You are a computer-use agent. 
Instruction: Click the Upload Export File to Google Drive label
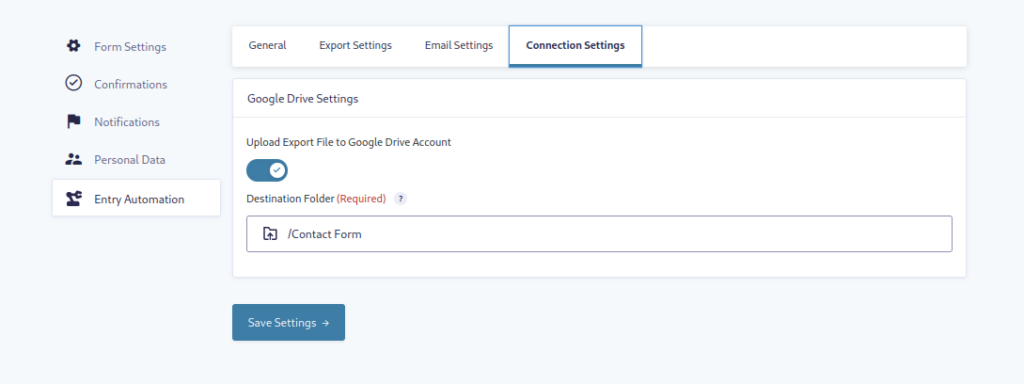(349, 142)
